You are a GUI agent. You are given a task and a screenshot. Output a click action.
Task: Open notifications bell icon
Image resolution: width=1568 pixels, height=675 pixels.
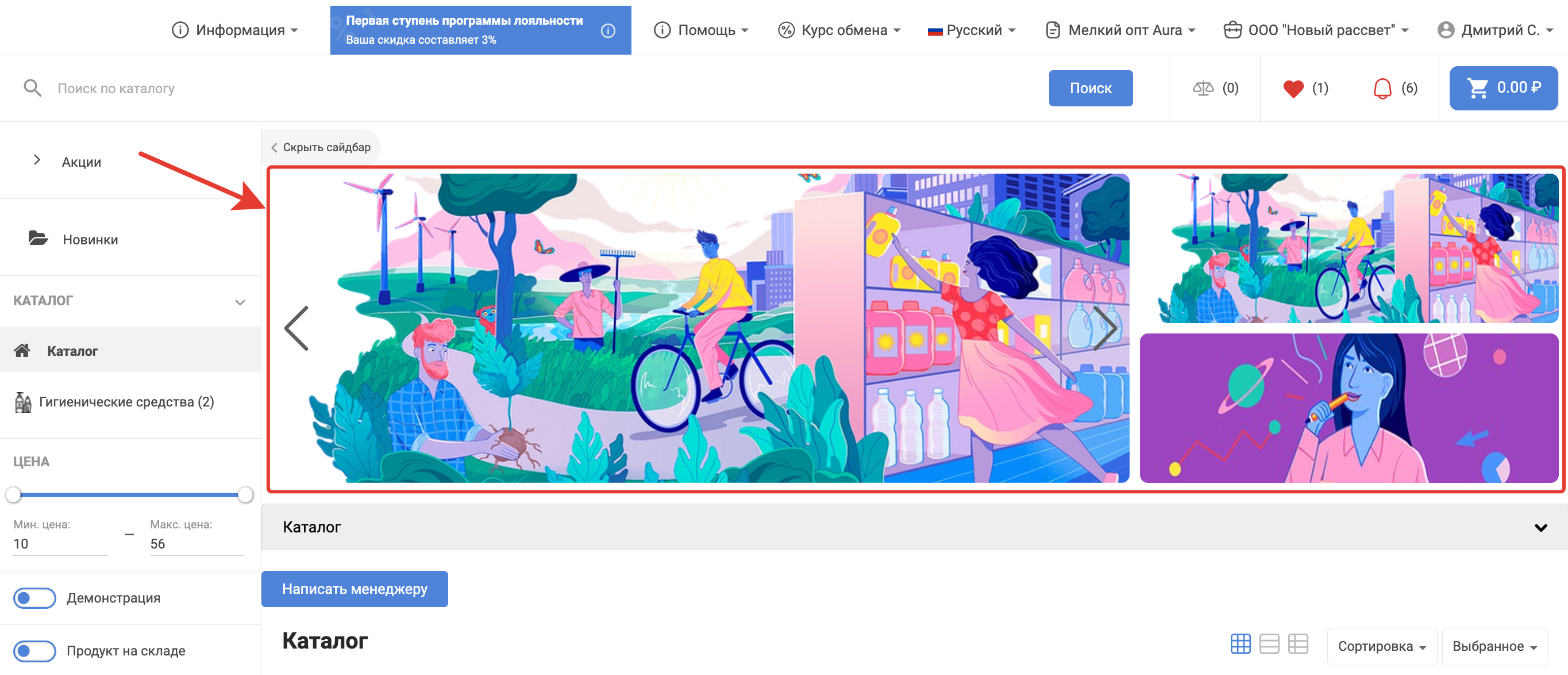1382,89
